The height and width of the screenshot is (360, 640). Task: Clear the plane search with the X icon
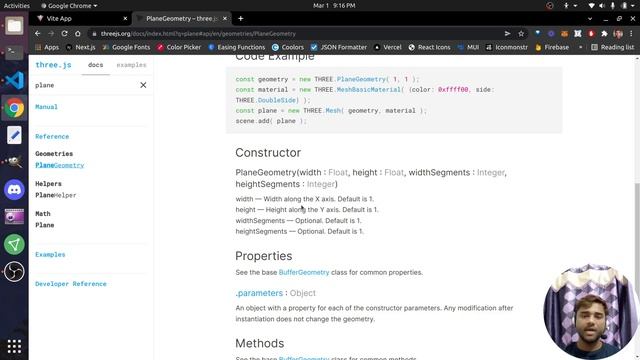tap(143, 85)
